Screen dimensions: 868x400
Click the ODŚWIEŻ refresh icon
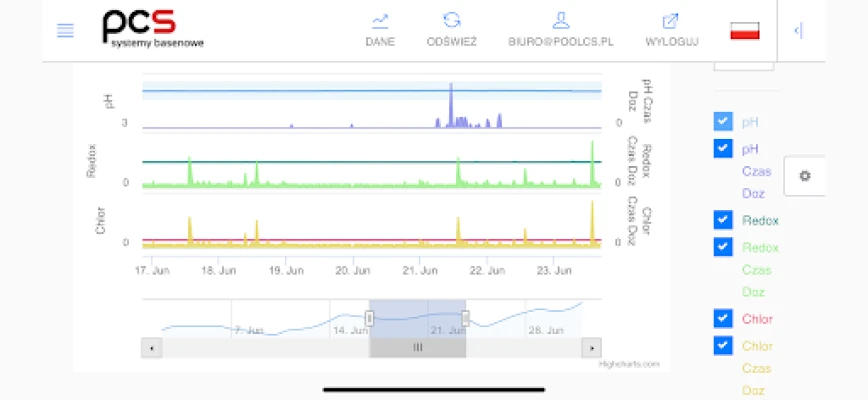click(x=451, y=20)
